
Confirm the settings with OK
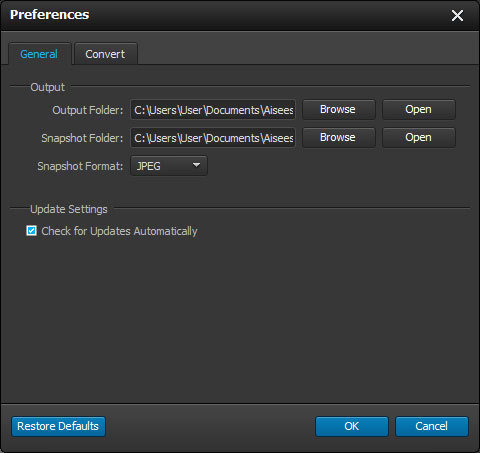(352, 426)
